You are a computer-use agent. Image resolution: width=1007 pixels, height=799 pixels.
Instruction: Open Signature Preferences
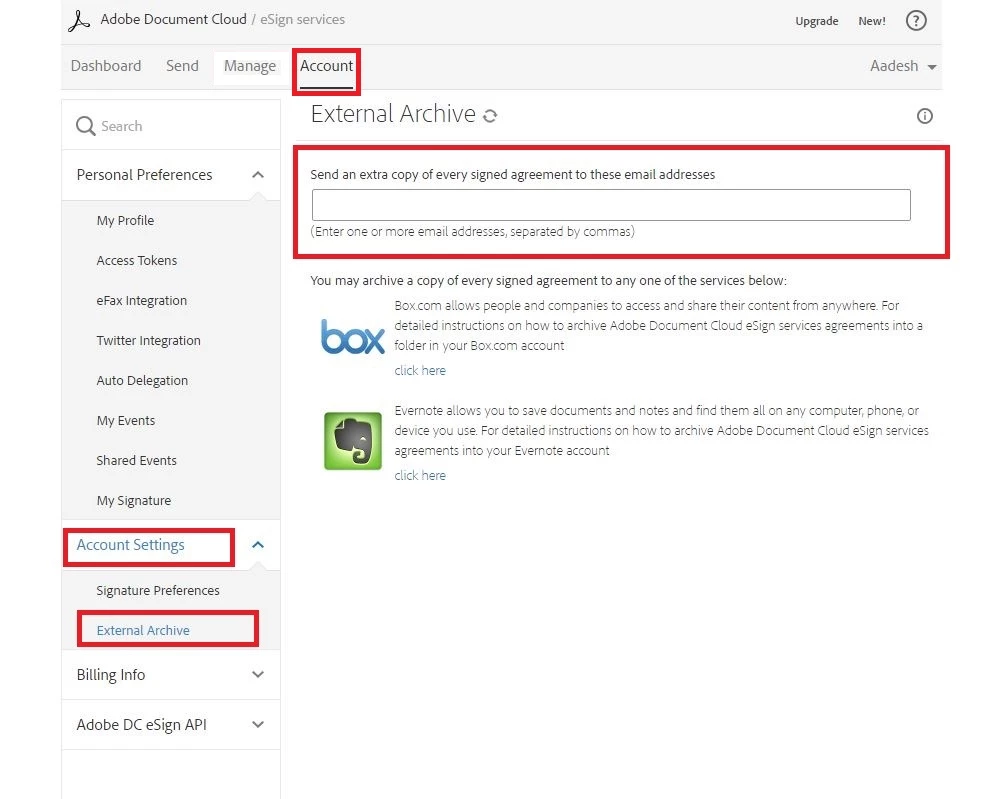point(158,590)
